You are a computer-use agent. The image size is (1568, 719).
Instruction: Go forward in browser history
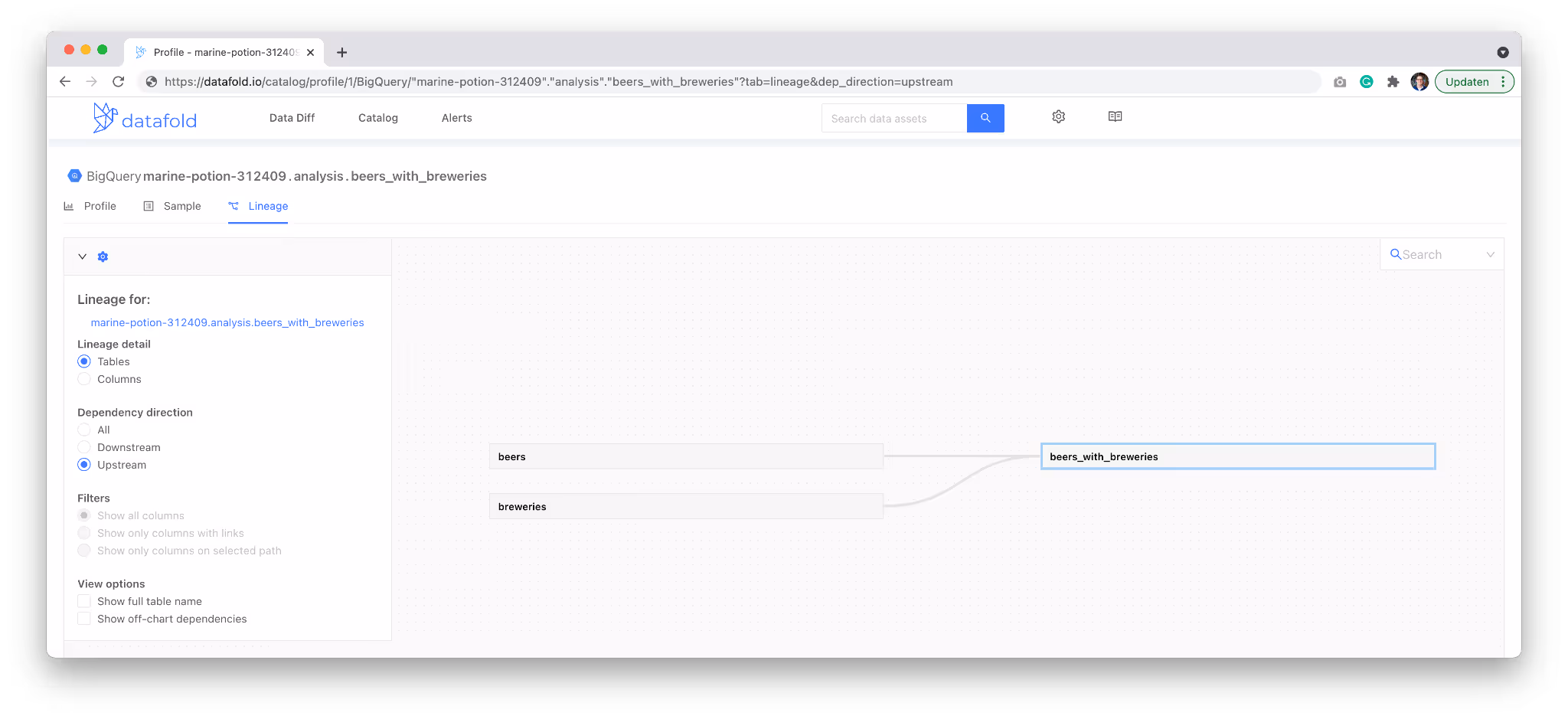pos(92,81)
